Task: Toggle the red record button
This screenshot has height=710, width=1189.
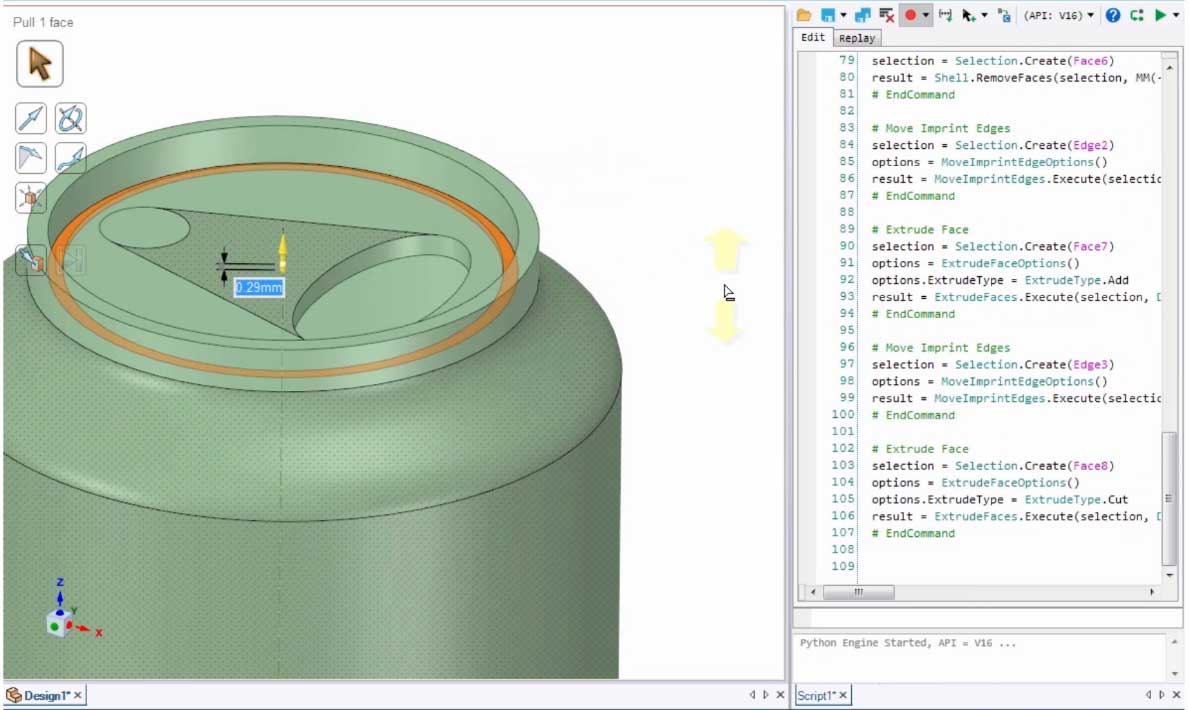Action: [x=910, y=15]
